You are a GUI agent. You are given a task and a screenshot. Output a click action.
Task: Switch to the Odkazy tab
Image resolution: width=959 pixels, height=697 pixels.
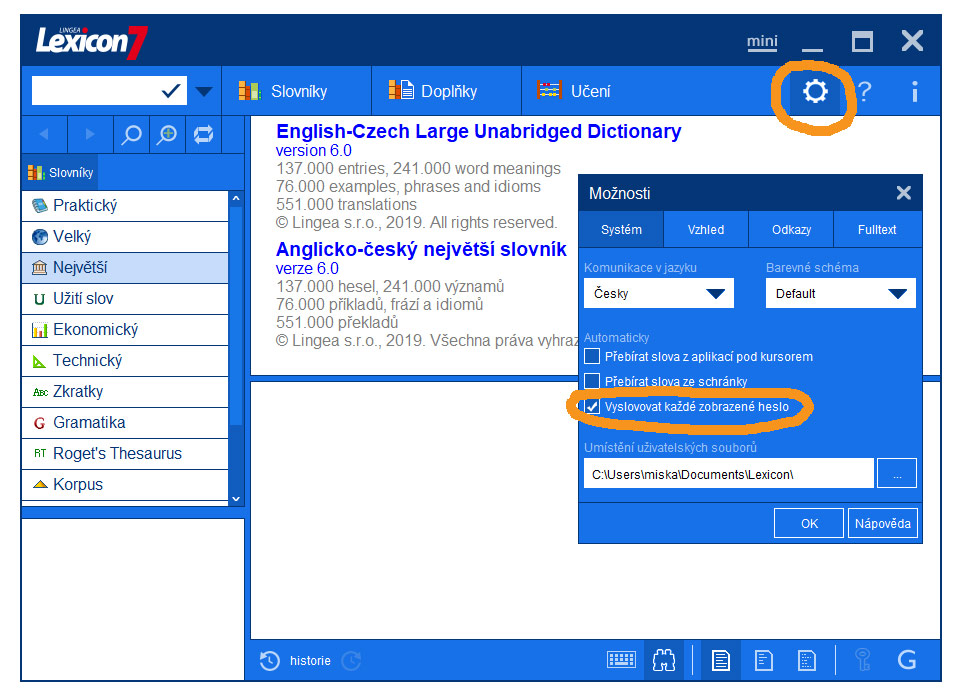tap(791, 230)
